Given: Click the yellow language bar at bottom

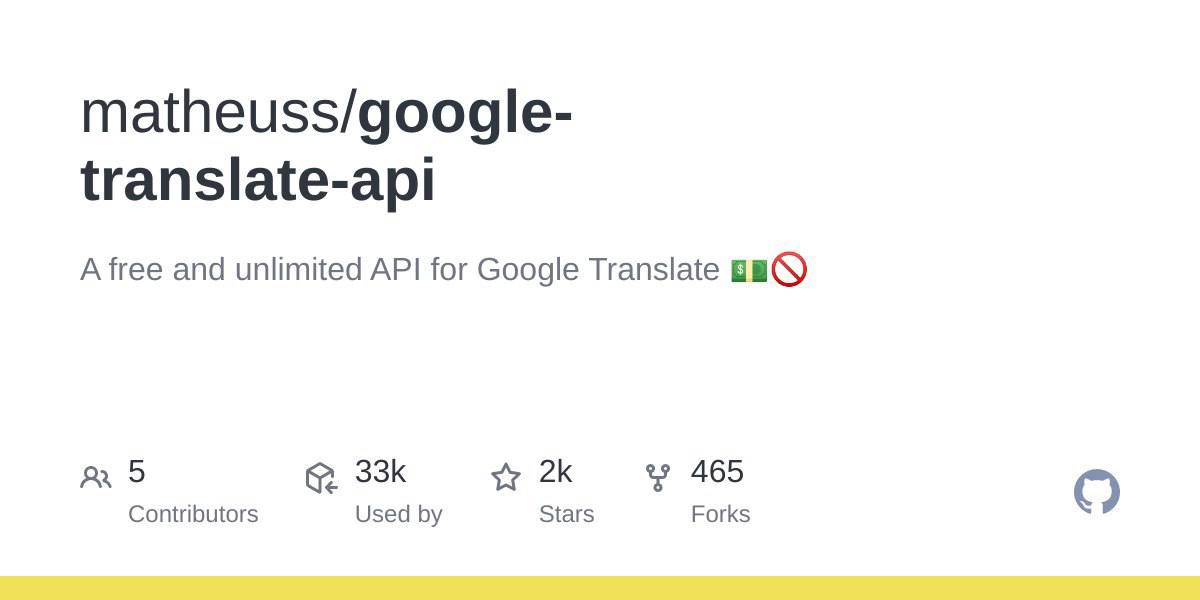Looking at the screenshot, I should pos(600,588).
